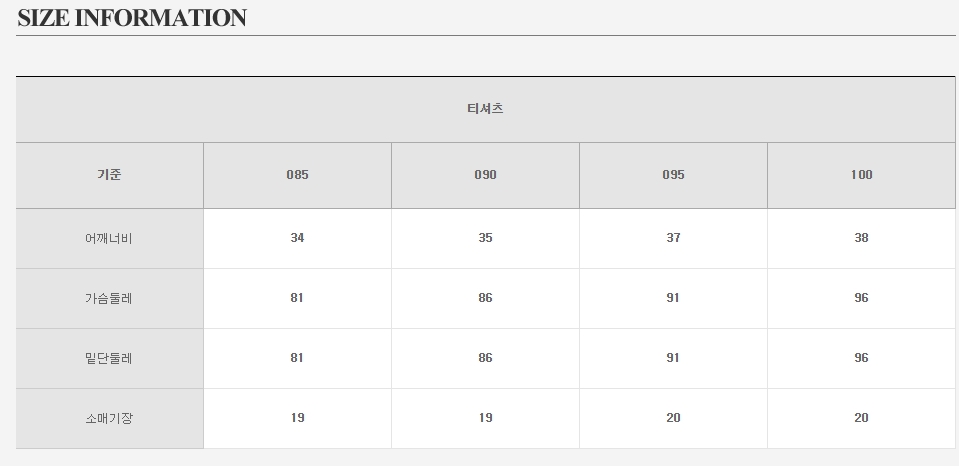This screenshot has height=466, width=959.
Task: Click the 티셔츠 table title
Action: tap(485, 109)
